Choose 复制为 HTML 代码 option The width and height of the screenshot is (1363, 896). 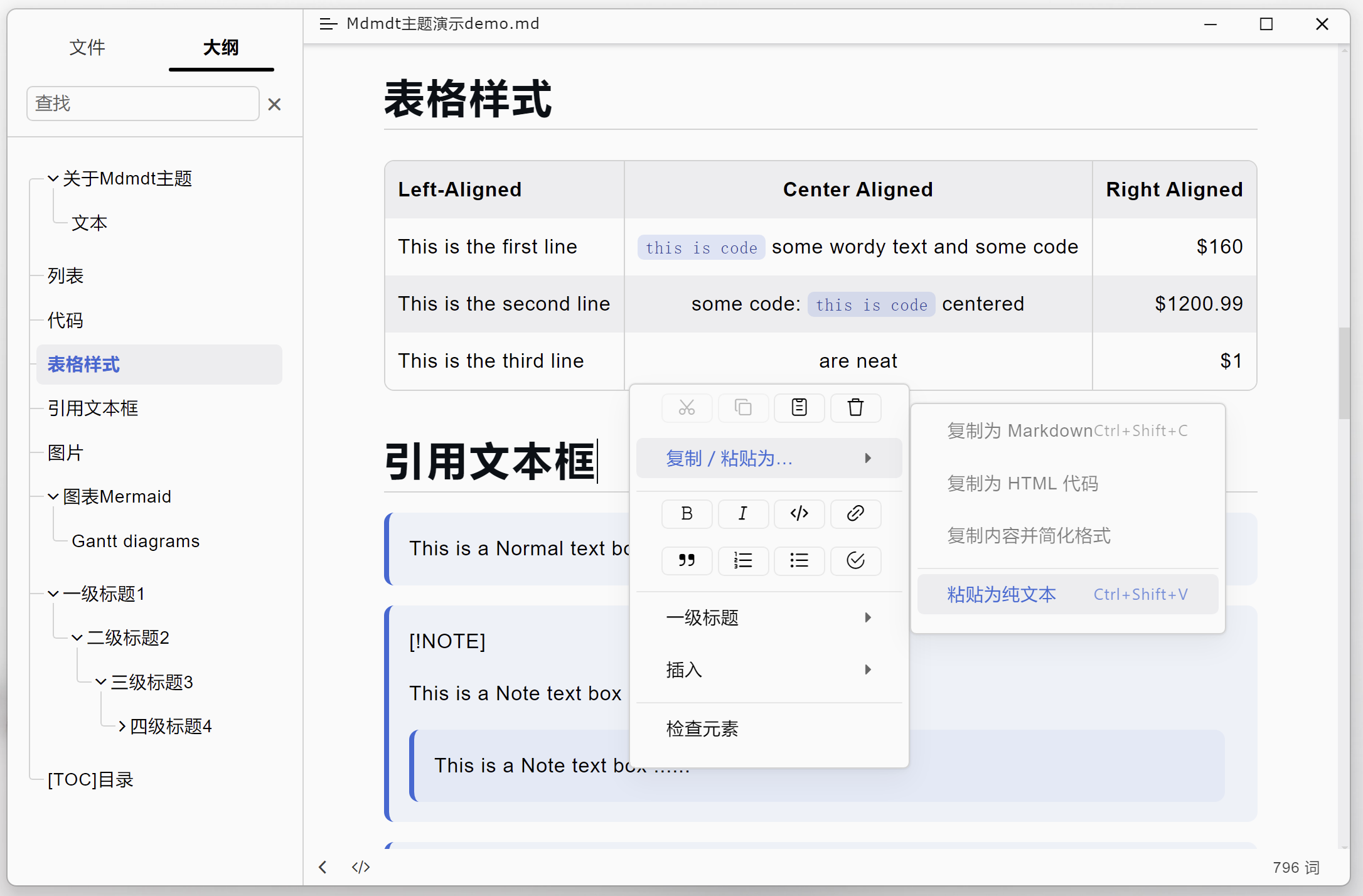[1067, 483]
